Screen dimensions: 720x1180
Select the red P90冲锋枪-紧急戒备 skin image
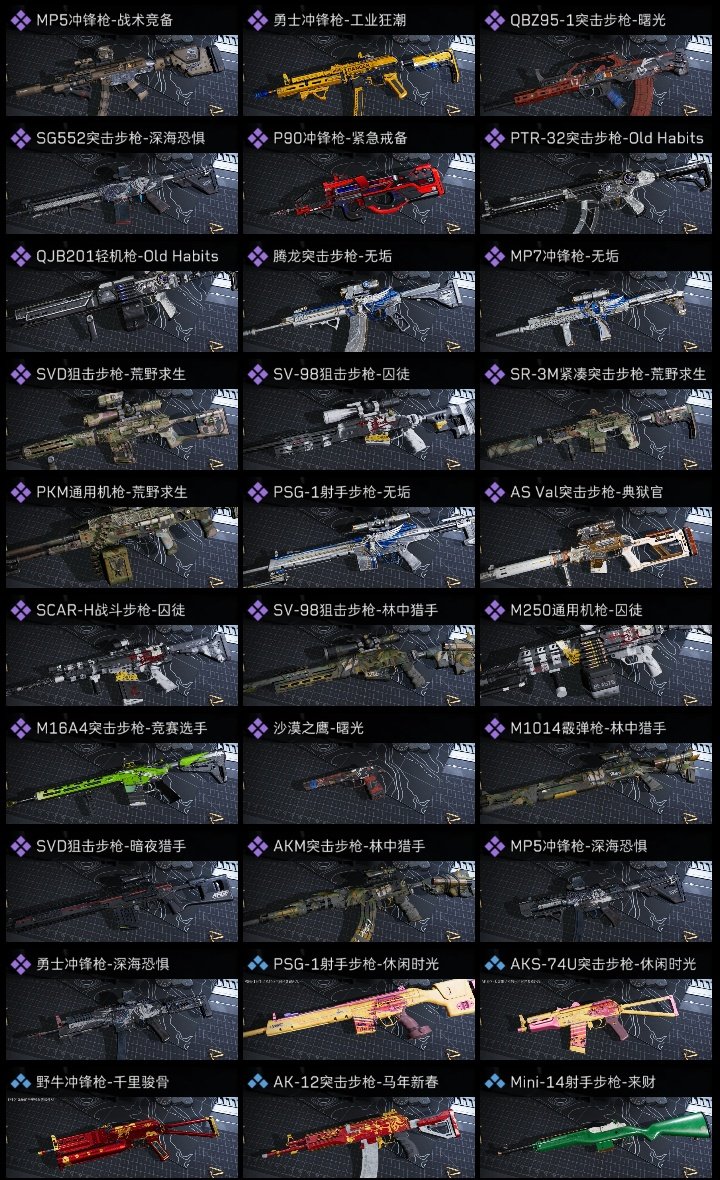point(359,193)
